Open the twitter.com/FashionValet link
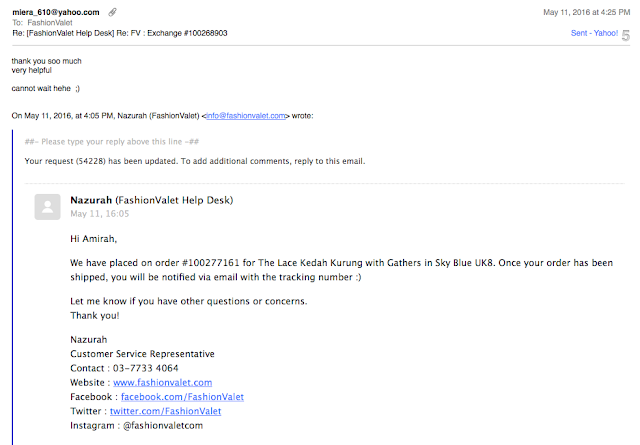640x445 pixels. (x=165, y=411)
